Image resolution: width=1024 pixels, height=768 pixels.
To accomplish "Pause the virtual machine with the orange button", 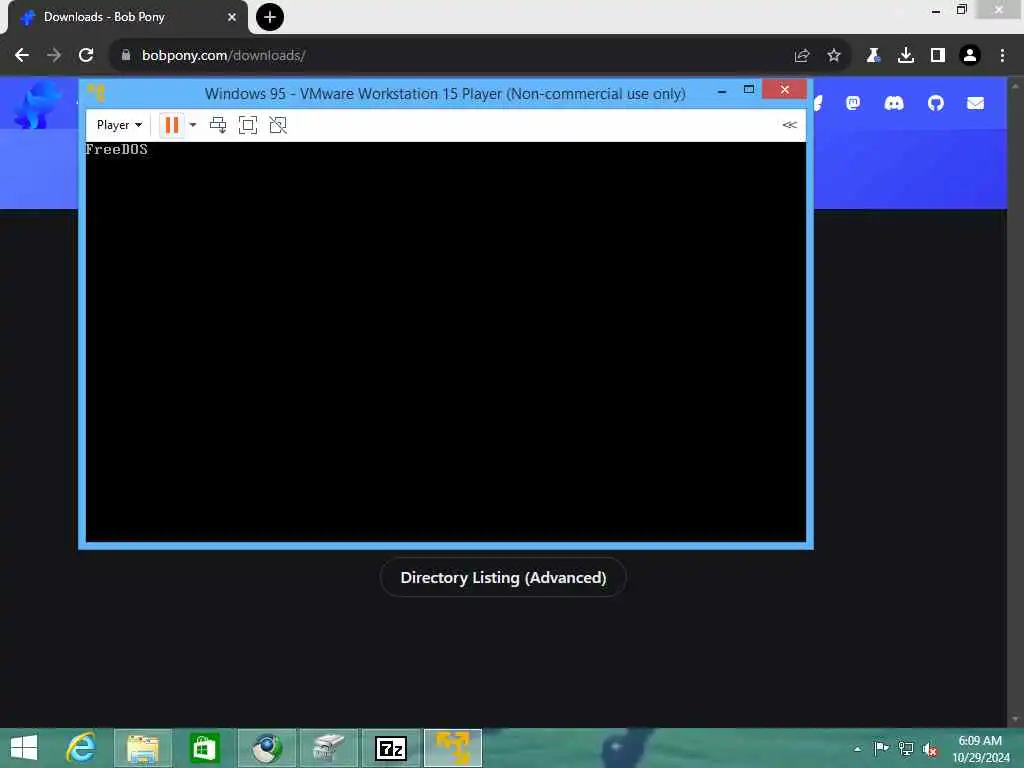I will click(172, 125).
